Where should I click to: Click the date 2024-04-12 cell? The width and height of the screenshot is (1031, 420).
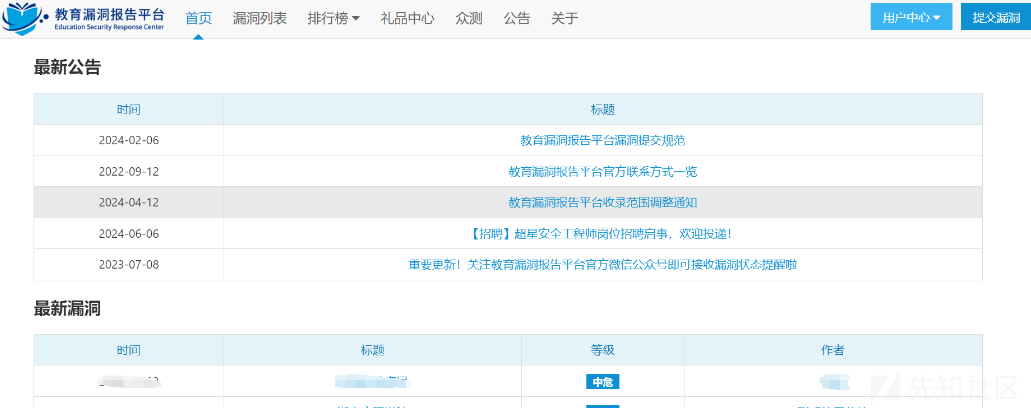click(129, 202)
